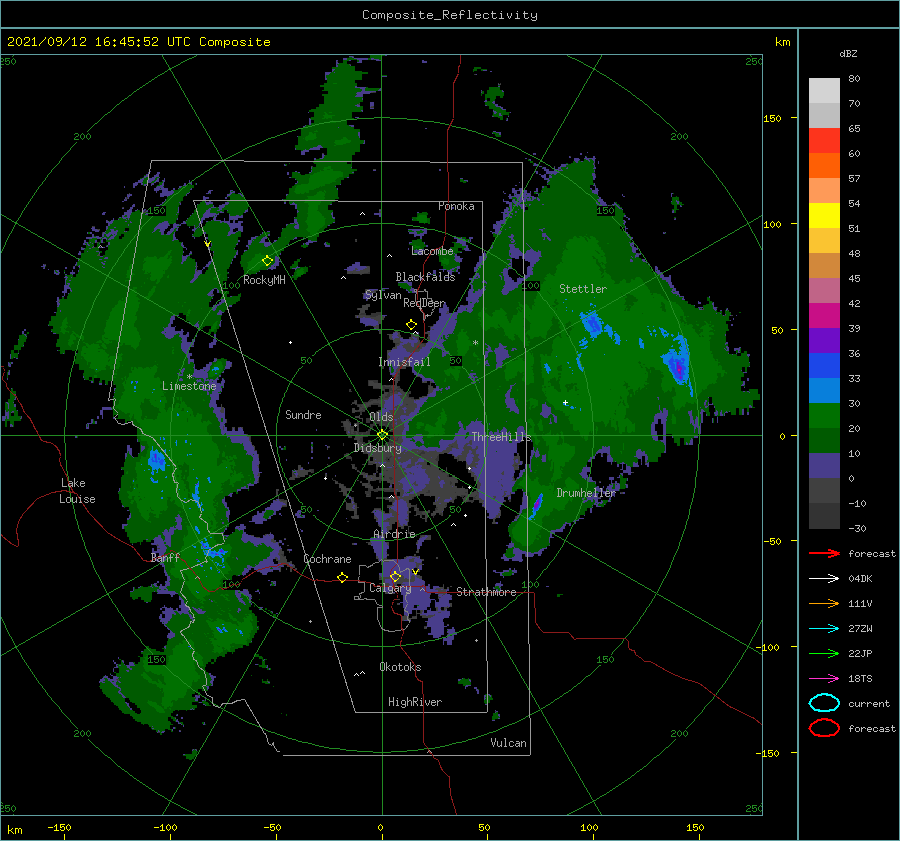This screenshot has height=841, width=900.
Task: Click the red forecast arrow in legend
Action: pos(824,553)
